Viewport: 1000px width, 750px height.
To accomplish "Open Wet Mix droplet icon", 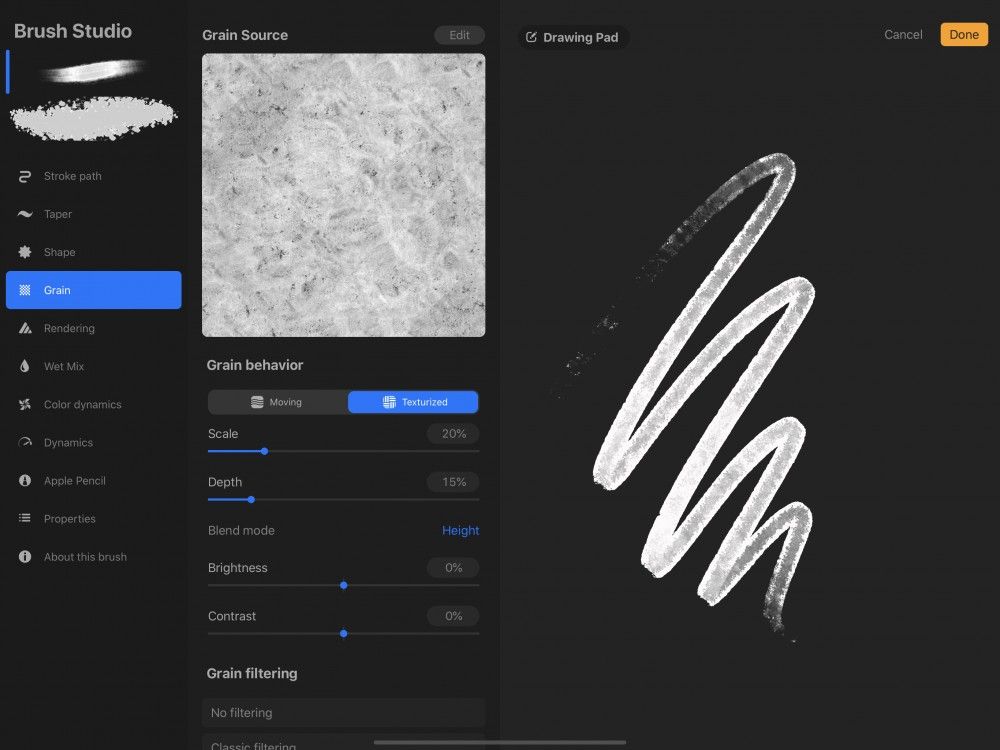I will tap(25, 366).
